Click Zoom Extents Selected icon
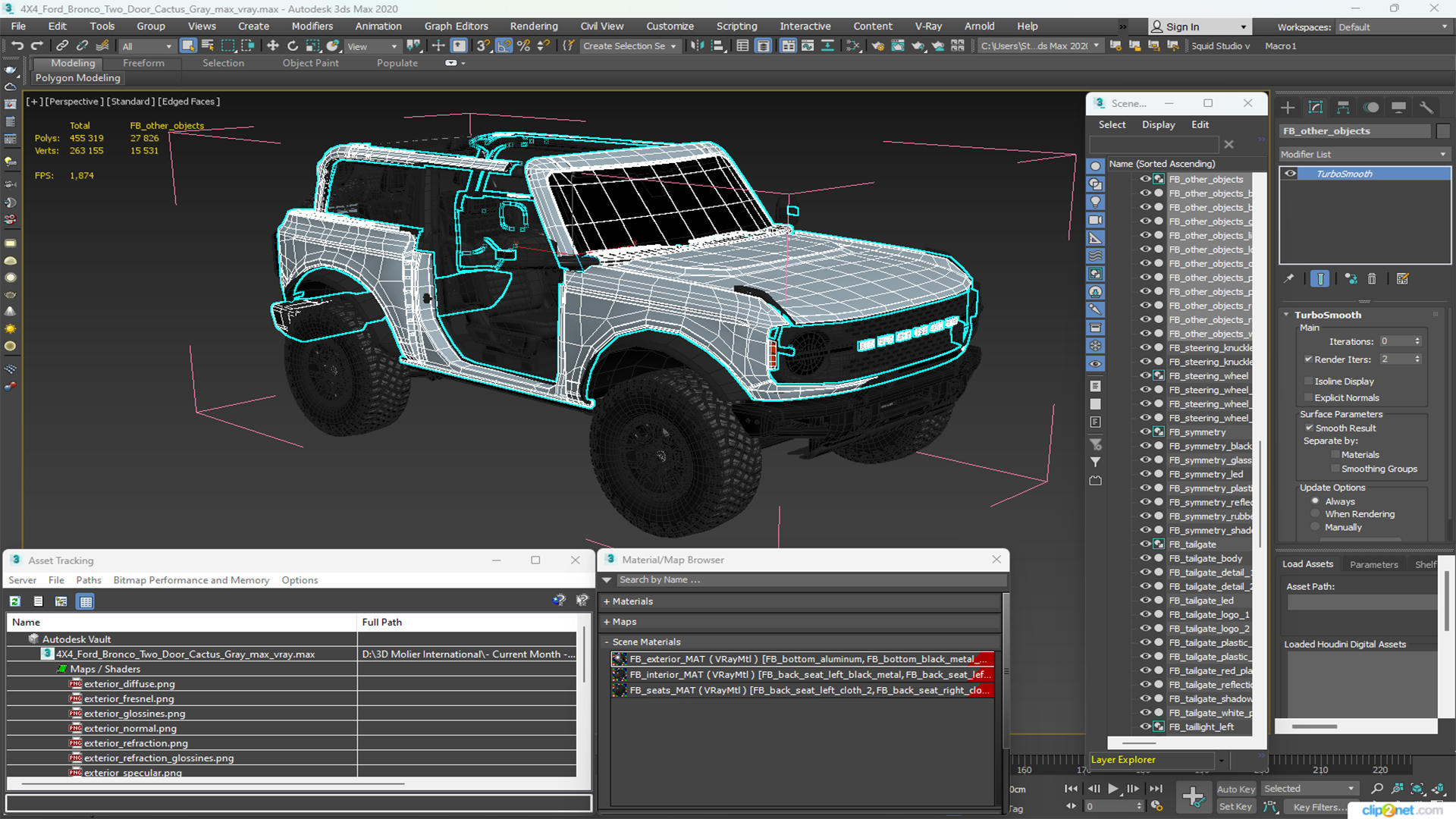This screenshot has width=1456, height=819. click(x=1417, y=789)
